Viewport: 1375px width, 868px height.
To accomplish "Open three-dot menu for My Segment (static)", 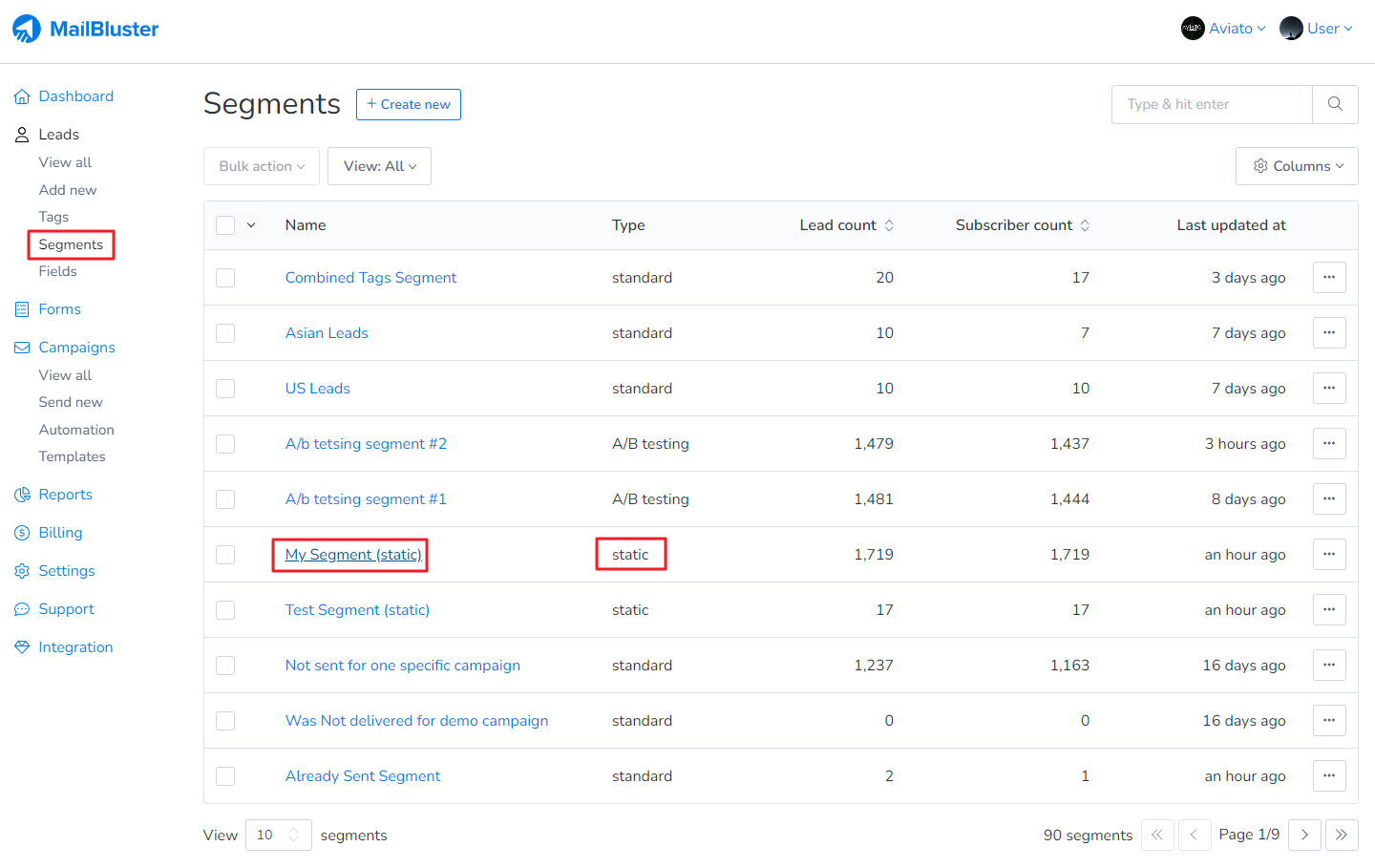I will (x=1328, y=555).
